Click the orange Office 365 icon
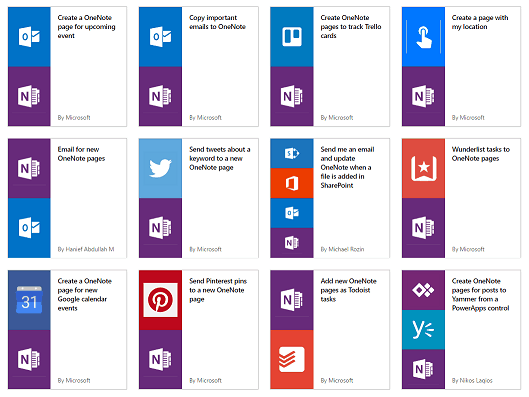The image size is (529, 397). pyautogui.click(x=292, y=183)
